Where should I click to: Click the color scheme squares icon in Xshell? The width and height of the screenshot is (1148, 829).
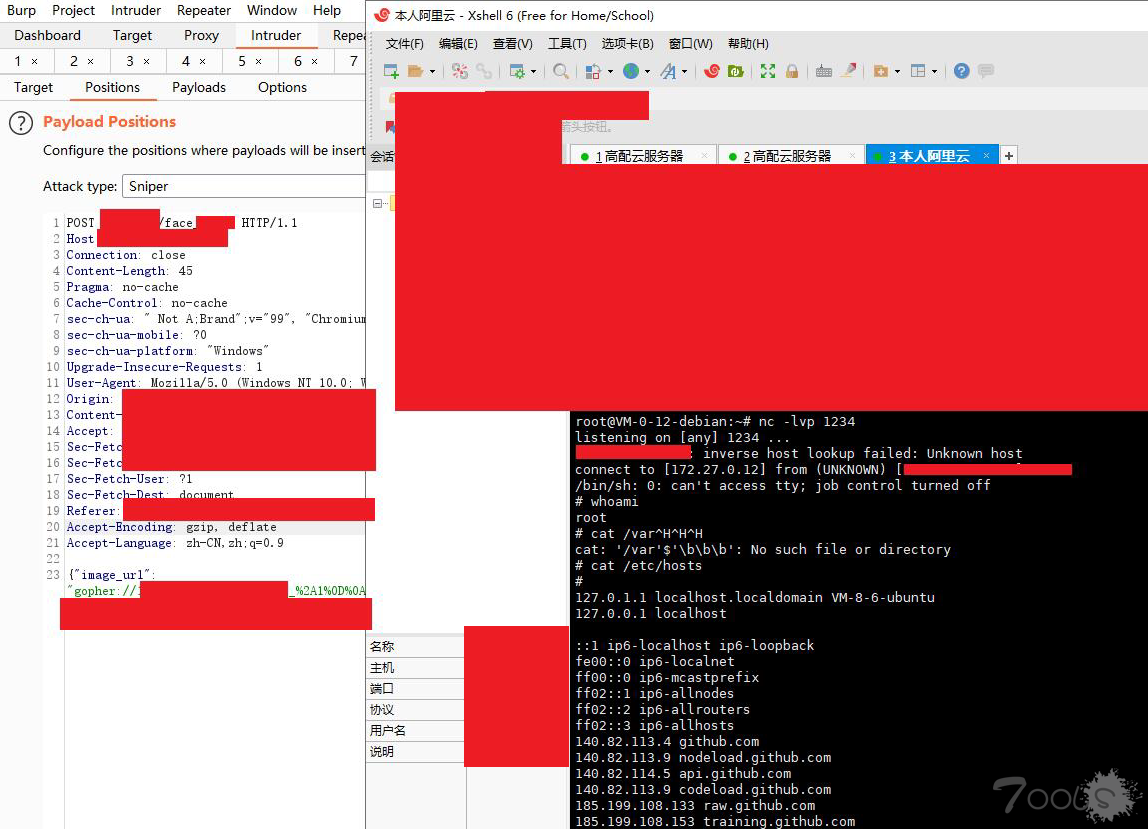(x=593, y=71)
